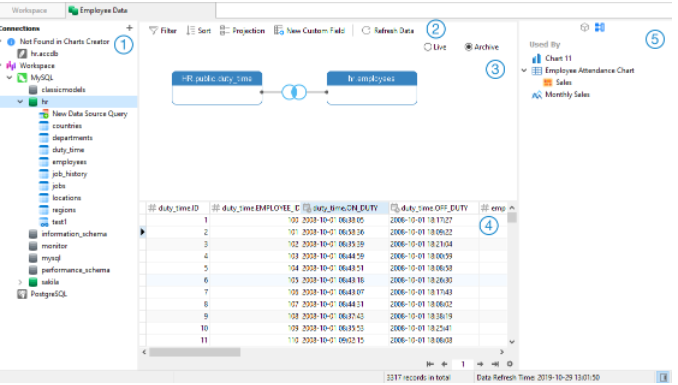Click the horizontal scrollbar below the data grid
The image size is (678, 385).
point(195,352)
